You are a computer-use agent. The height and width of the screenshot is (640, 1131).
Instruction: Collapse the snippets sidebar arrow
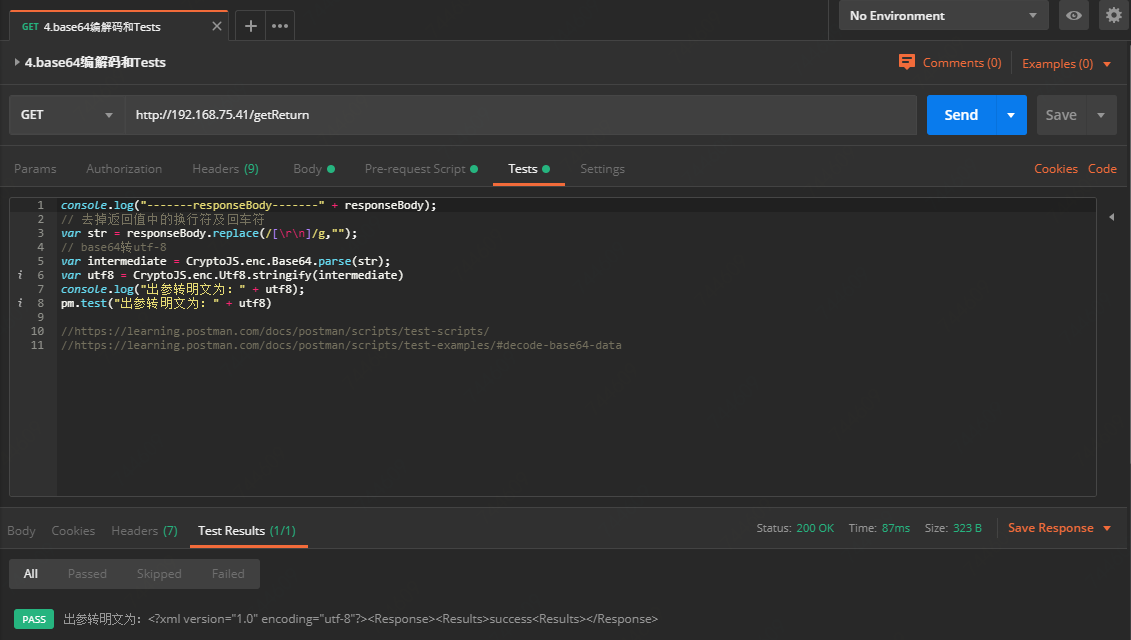[1112, 217]
